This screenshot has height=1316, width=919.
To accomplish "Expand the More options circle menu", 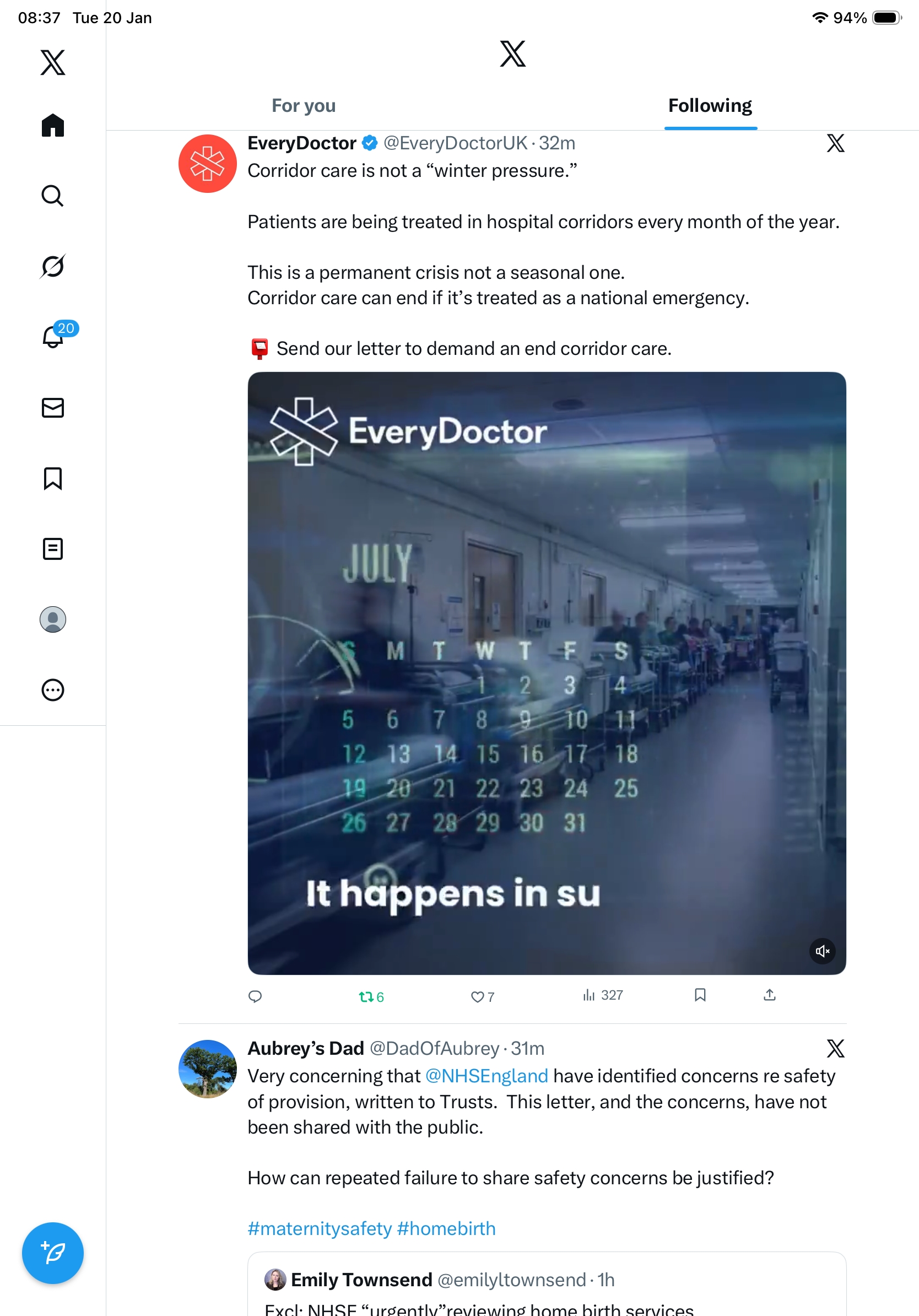I will coord(53,690).
